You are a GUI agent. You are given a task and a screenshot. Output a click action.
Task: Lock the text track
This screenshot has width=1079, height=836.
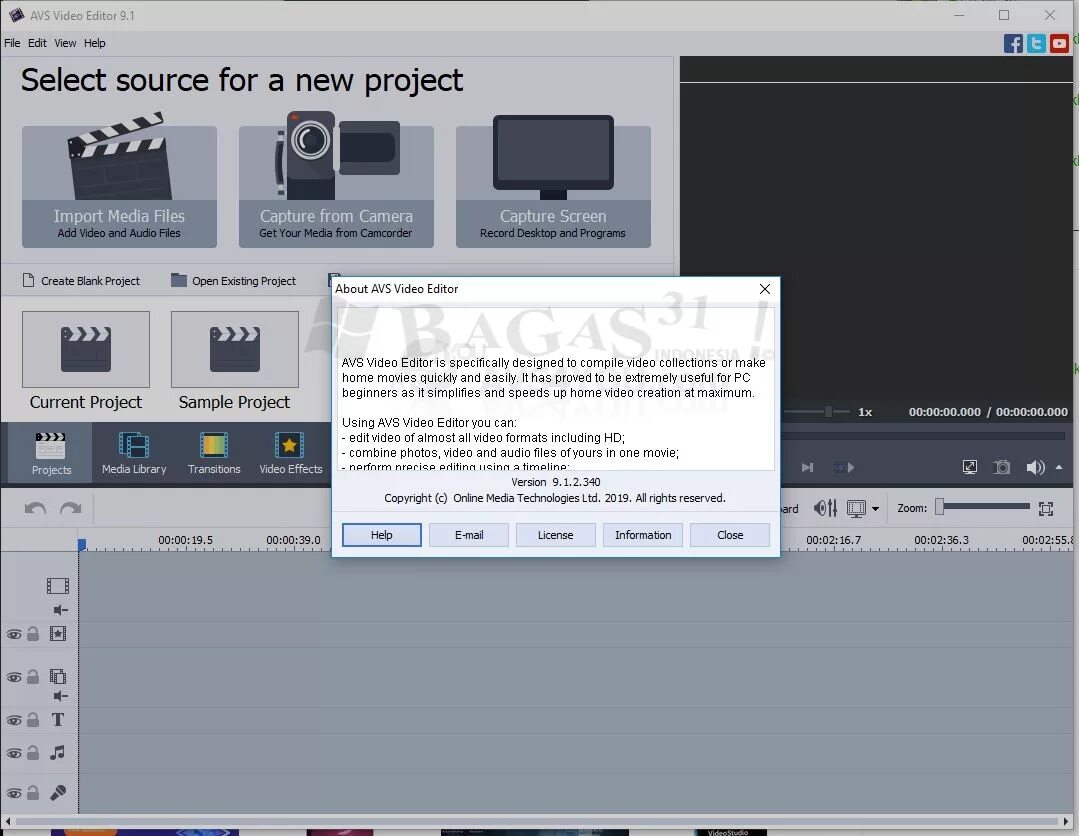33,720
